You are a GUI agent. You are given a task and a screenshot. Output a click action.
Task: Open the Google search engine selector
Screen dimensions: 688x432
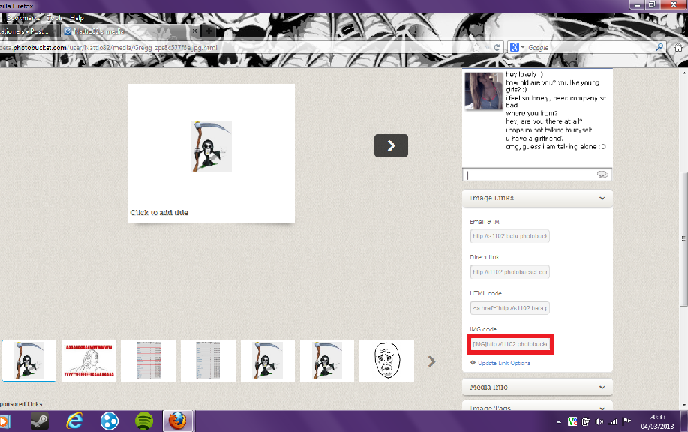point(517,47)
